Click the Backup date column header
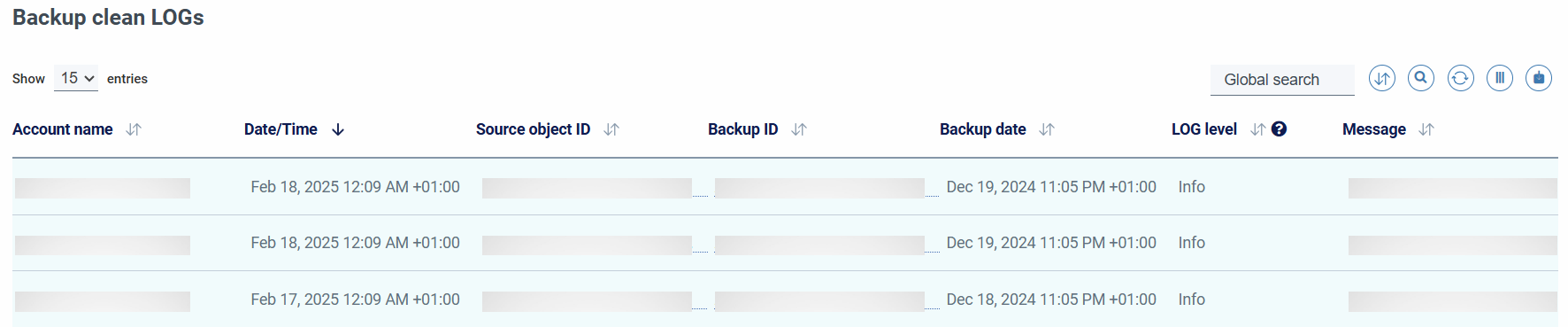1568x327 pixels. click(982, 129)
